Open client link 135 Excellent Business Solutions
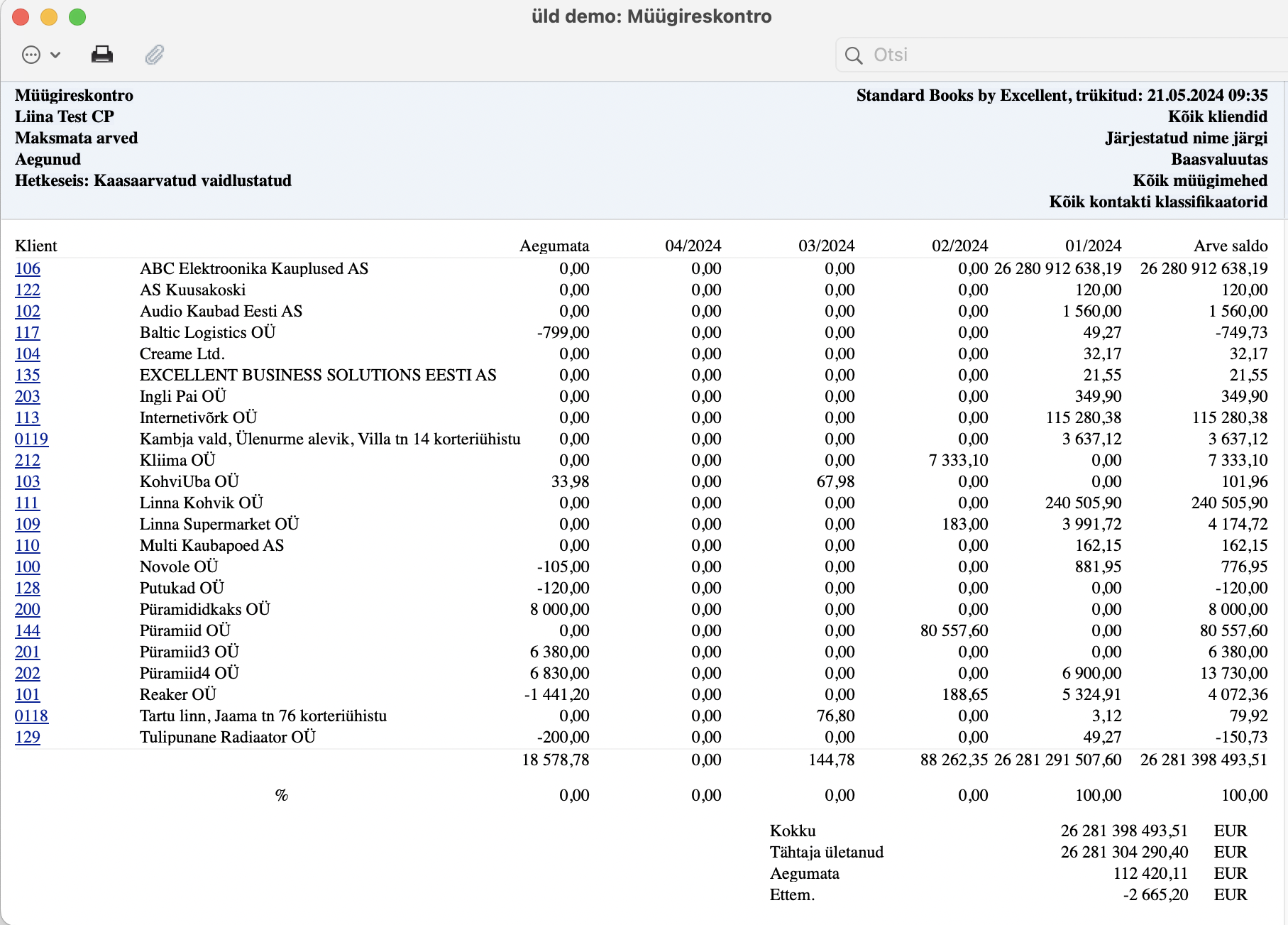Screen dimensions: 1288x925 [28, 375]
